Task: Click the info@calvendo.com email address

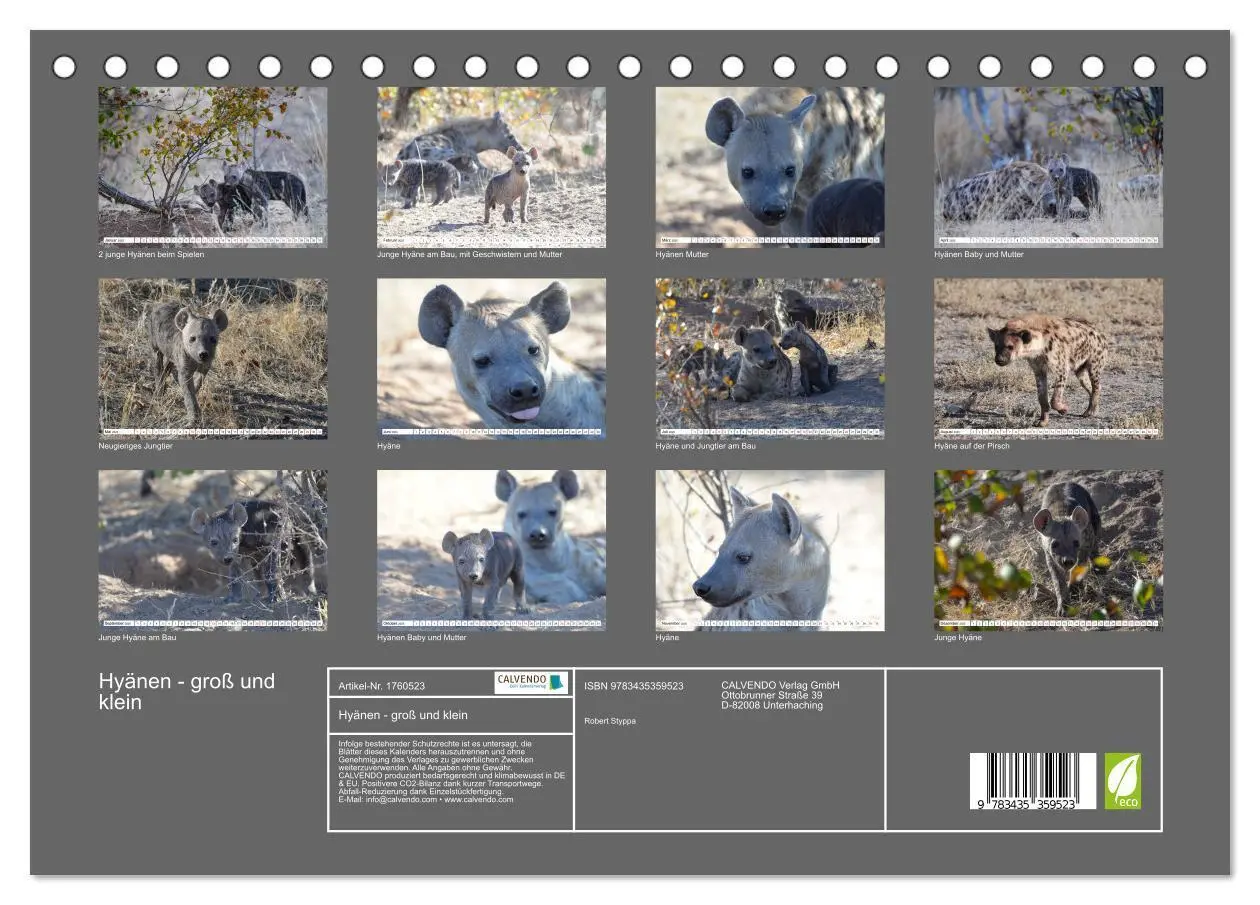Action: click(x=401, y=800)
